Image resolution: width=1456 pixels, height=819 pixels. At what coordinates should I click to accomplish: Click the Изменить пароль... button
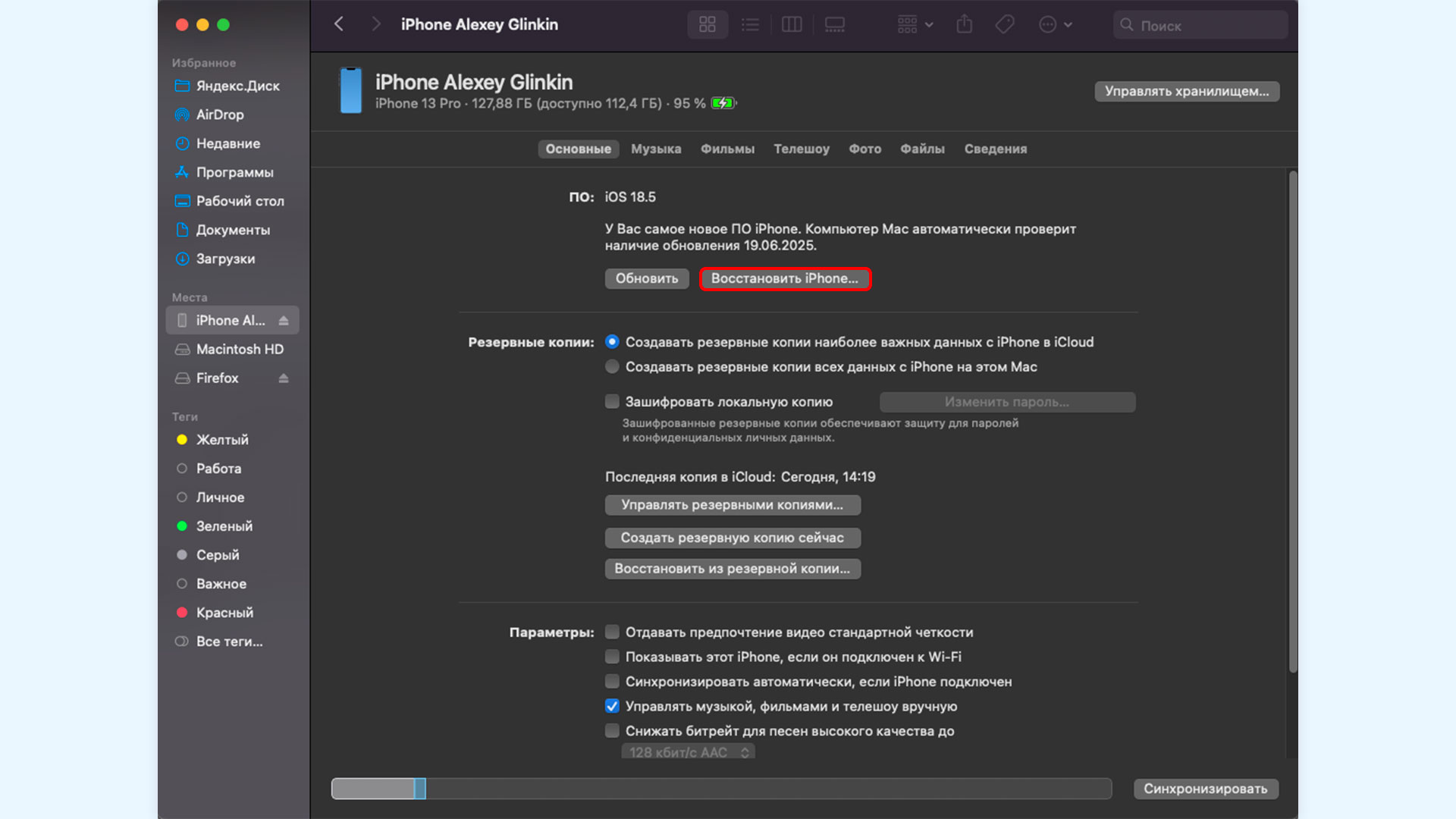tap(1007, 402)
